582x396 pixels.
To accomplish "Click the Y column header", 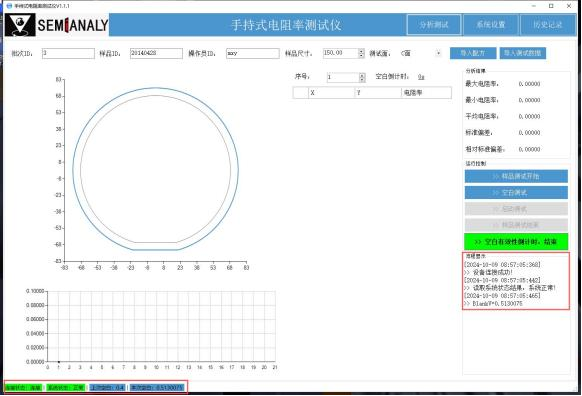I will [378, 93].
